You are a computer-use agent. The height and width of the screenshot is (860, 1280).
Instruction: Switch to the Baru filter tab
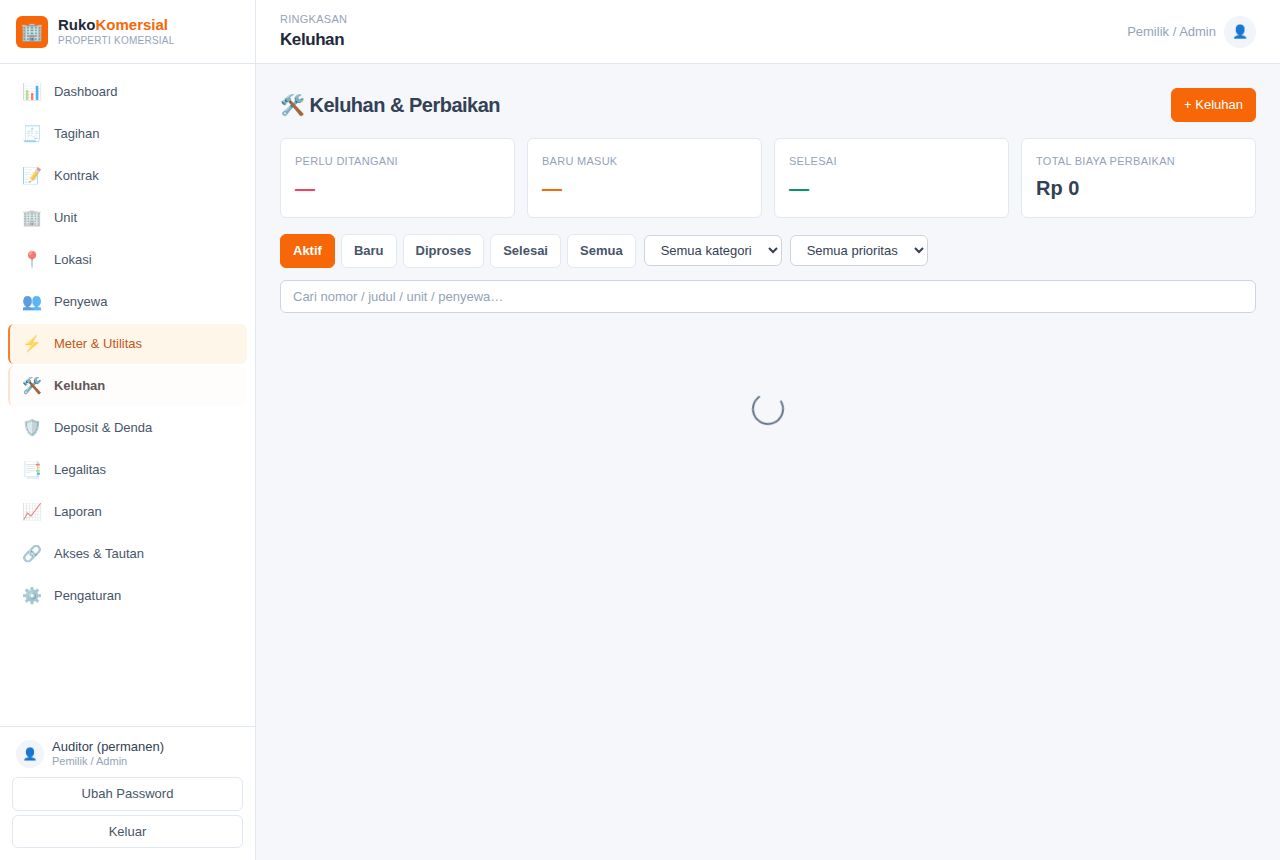tap(369, 251)
